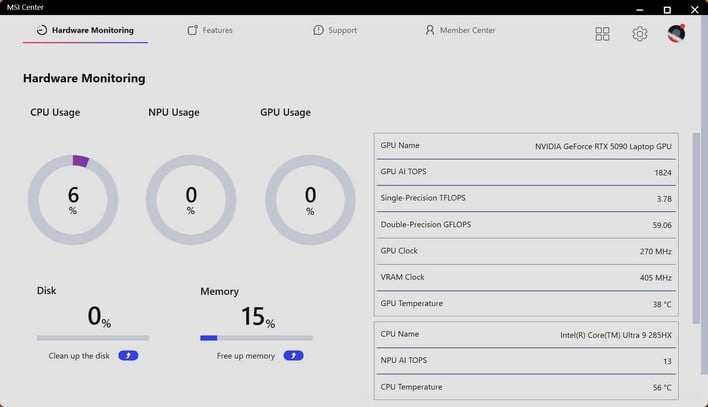The image size is (708, 407).
Task: Click the VRAM Clock 405 MHz row
Action: click(526, 277)
